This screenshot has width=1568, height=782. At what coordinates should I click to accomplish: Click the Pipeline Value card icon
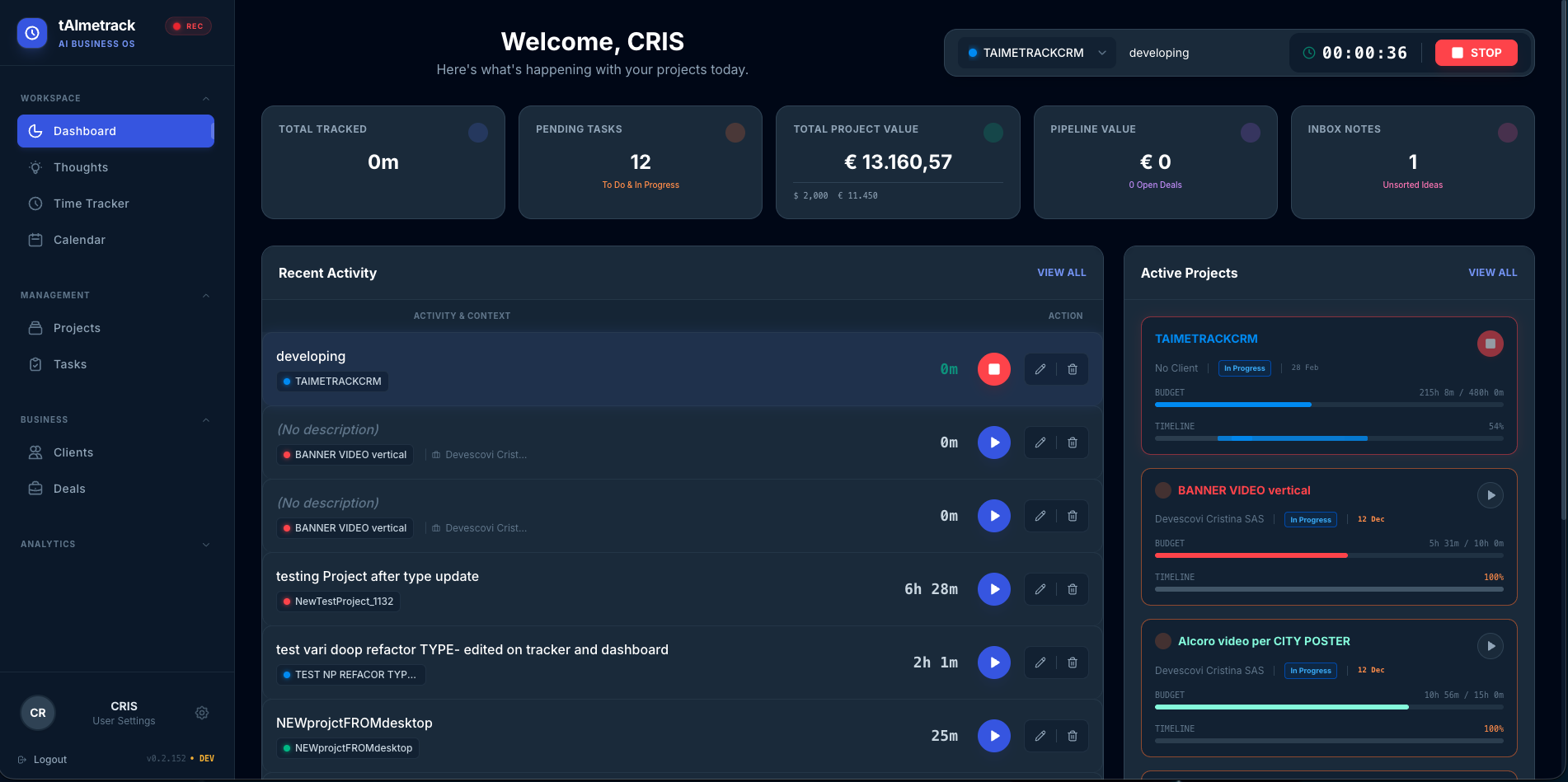(1251, 133)
